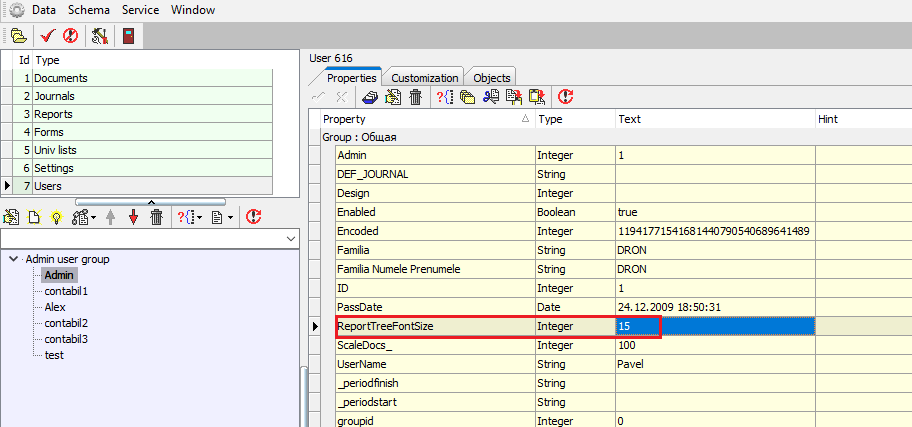Select the Univ lists row
The image size is (912, 427).
tap(142, 150)
